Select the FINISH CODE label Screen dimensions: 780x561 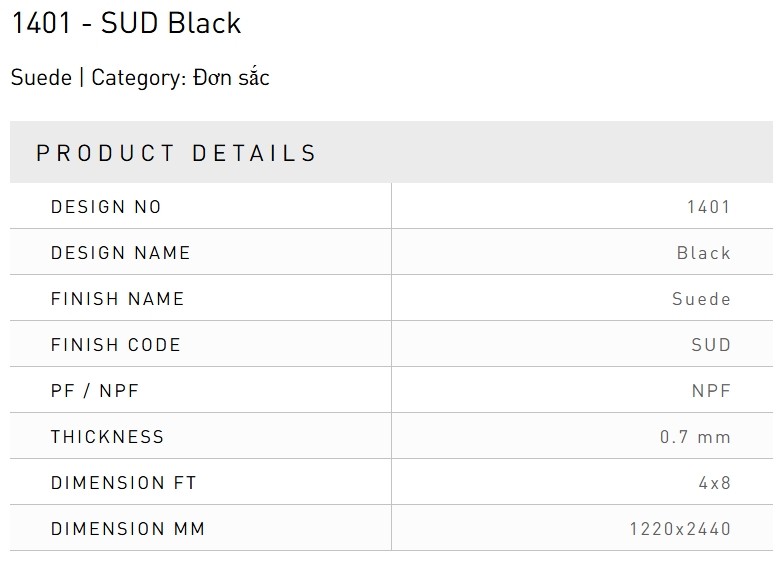click(x=116, y=345)
